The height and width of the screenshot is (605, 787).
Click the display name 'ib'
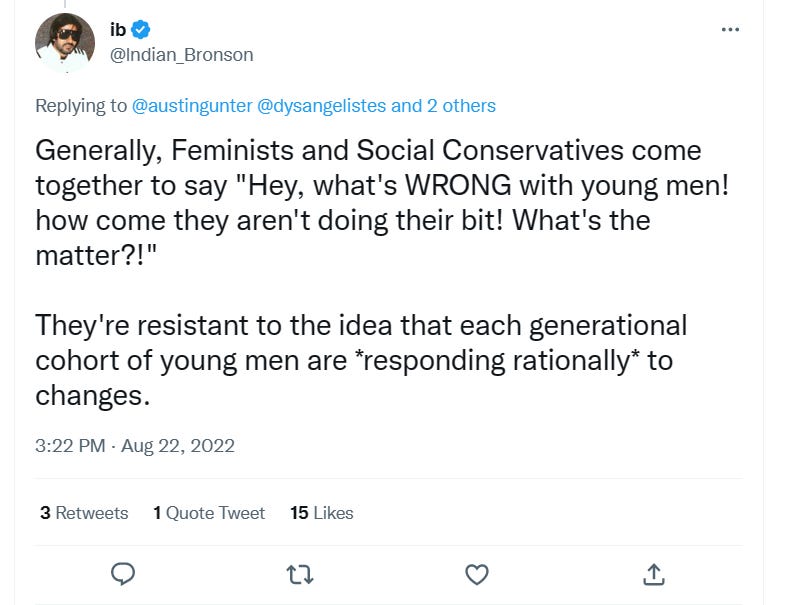pos(118,30)
